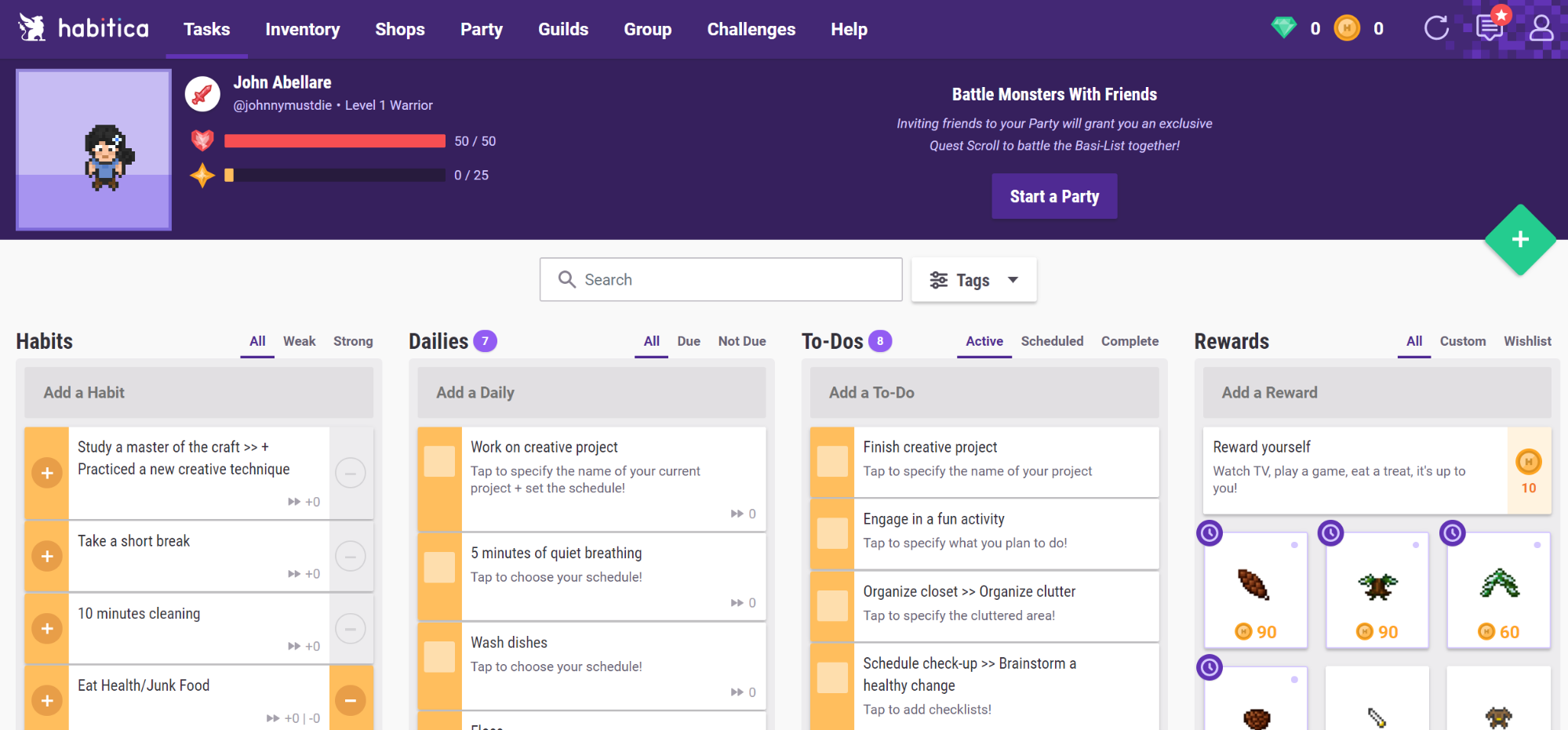The width and height of the screenshot is (1568, 730).
Task: Complete 'Finish creative project' to-do
Action: tap(832, 461)
